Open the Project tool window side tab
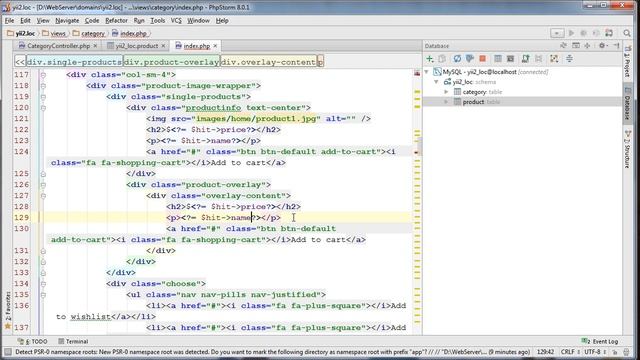This screenshot has height=360, width=640. coord(627,61)
